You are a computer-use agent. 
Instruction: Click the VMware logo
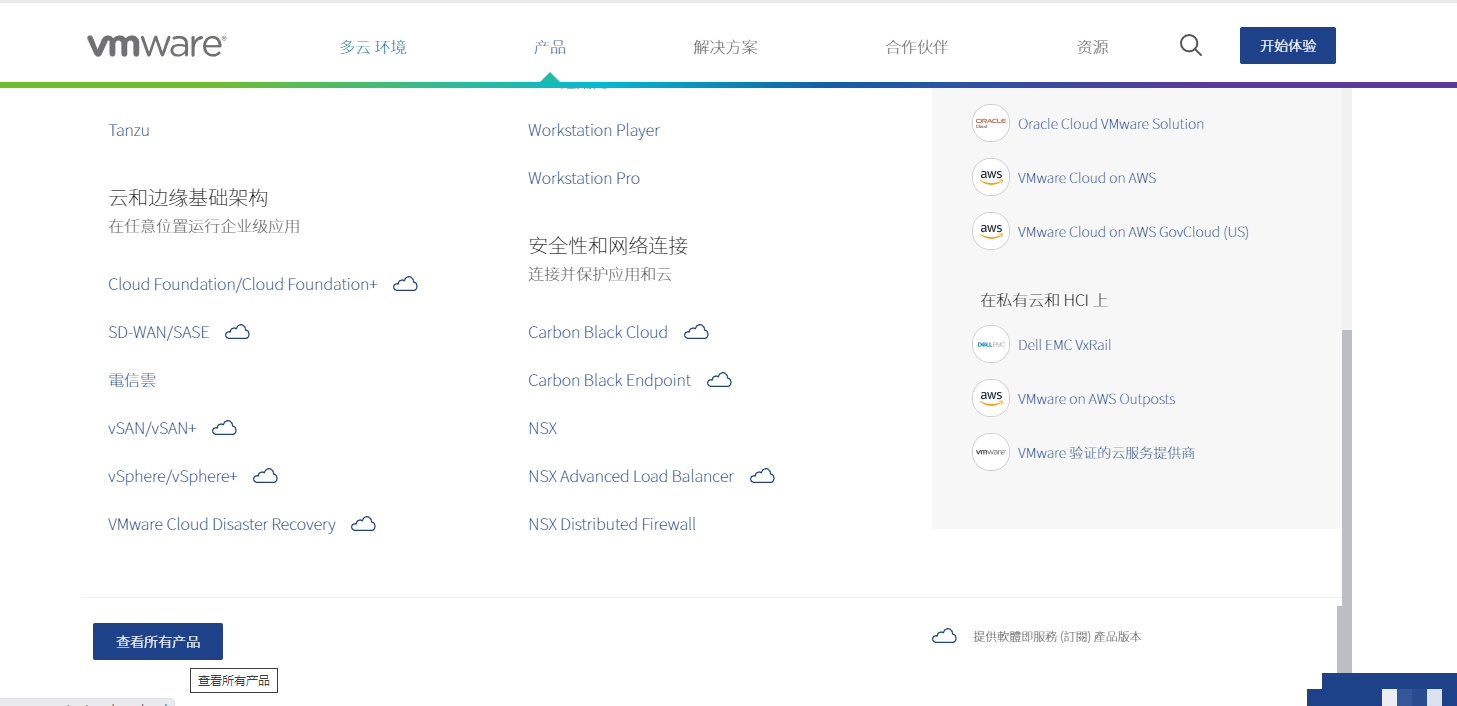[157, 45]
